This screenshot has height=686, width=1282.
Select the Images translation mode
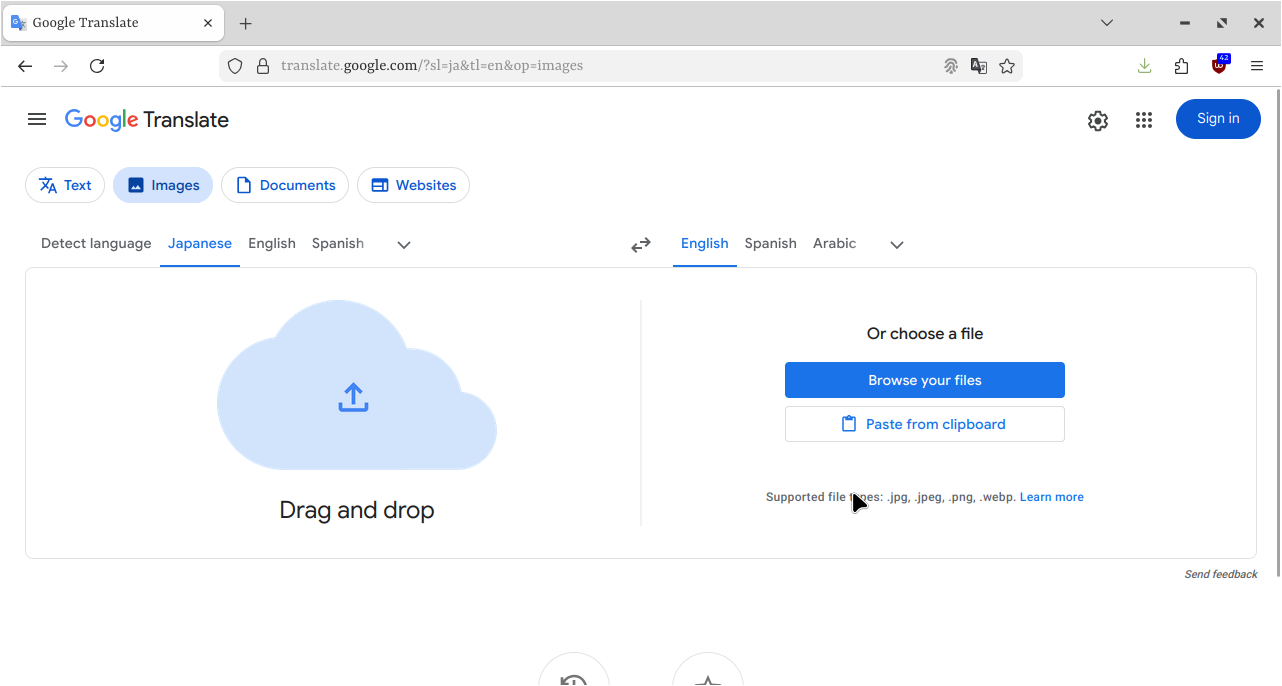point(163,185)
